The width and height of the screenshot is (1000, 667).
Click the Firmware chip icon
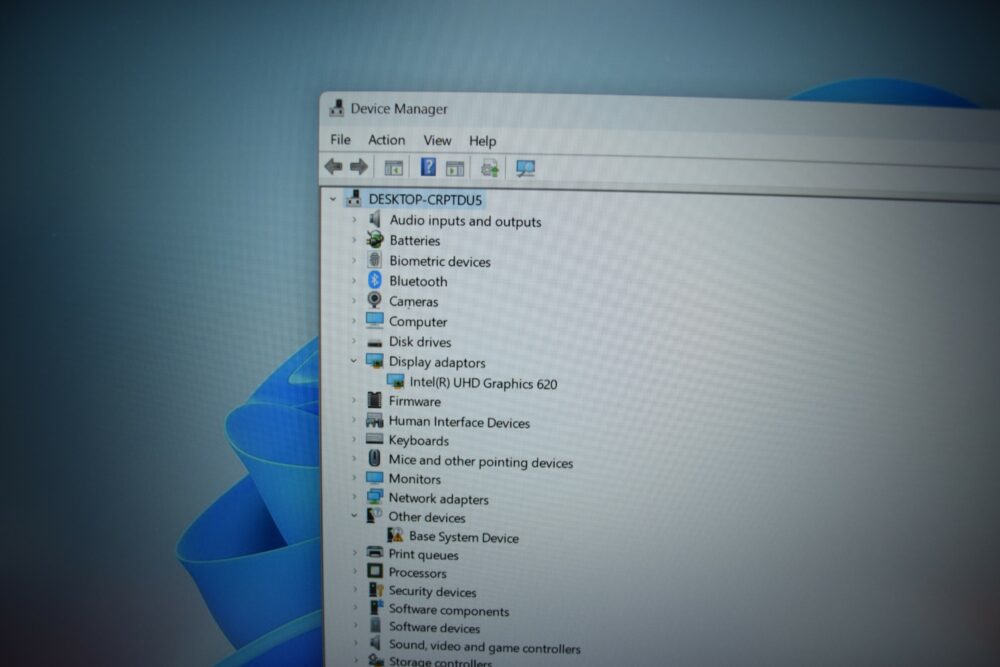pos(374,400)
